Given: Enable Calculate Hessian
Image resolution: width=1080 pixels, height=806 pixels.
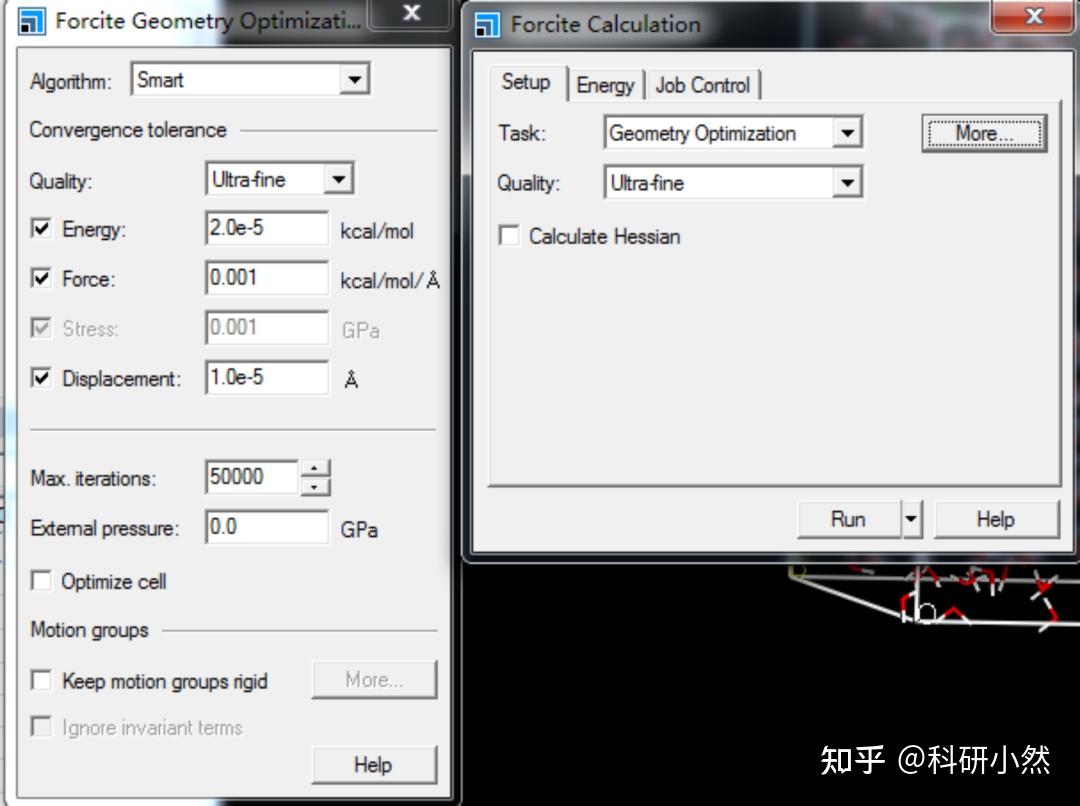Looking at the screenshot, I should [508, 236].
